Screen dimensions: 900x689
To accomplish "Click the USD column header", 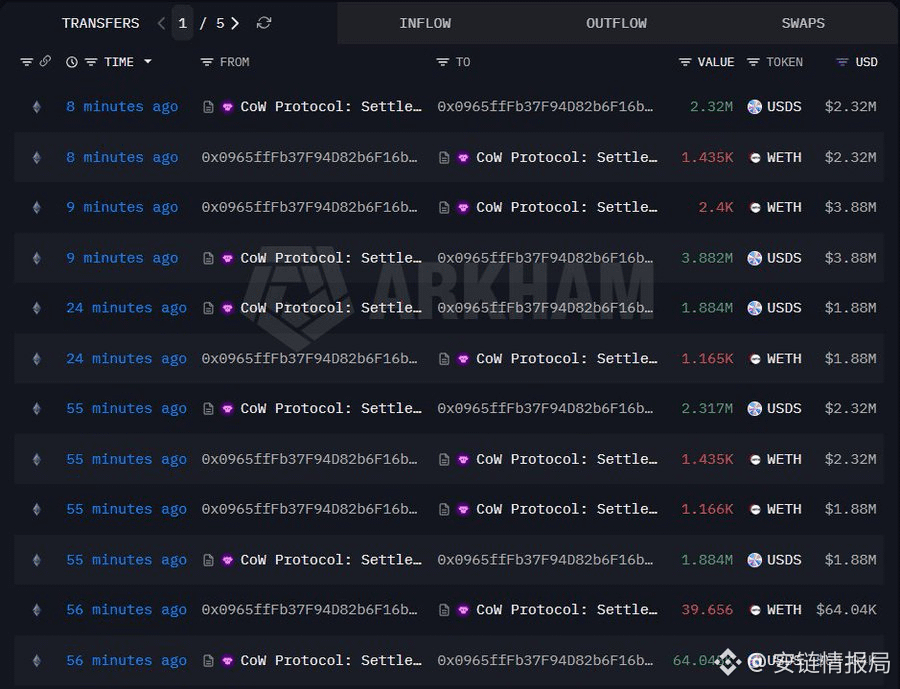I will tap(866, 62).
